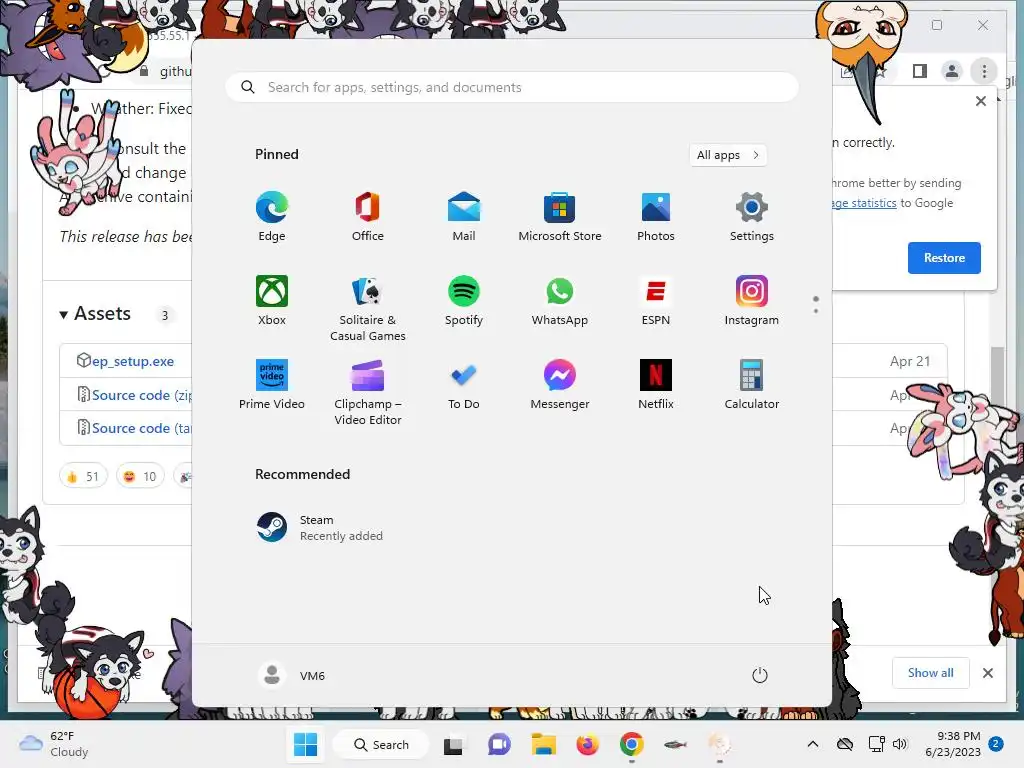This screenshot has width=1024, height=768.
Task: Launch the Xbox app
Action: [x=272, y=300]
